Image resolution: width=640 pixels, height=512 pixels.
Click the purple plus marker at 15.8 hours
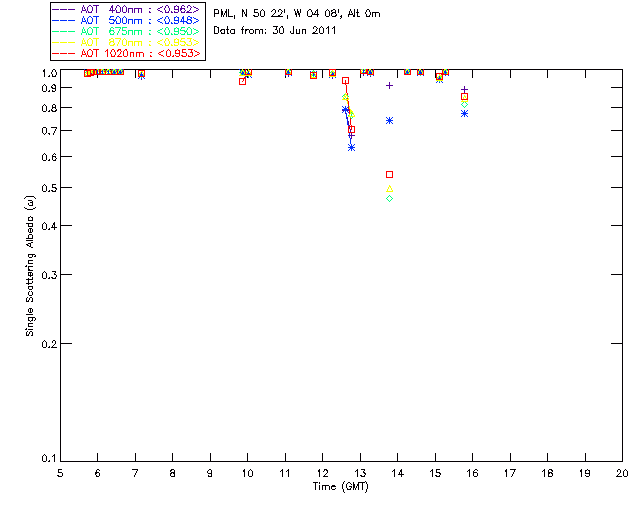(464, 89)
